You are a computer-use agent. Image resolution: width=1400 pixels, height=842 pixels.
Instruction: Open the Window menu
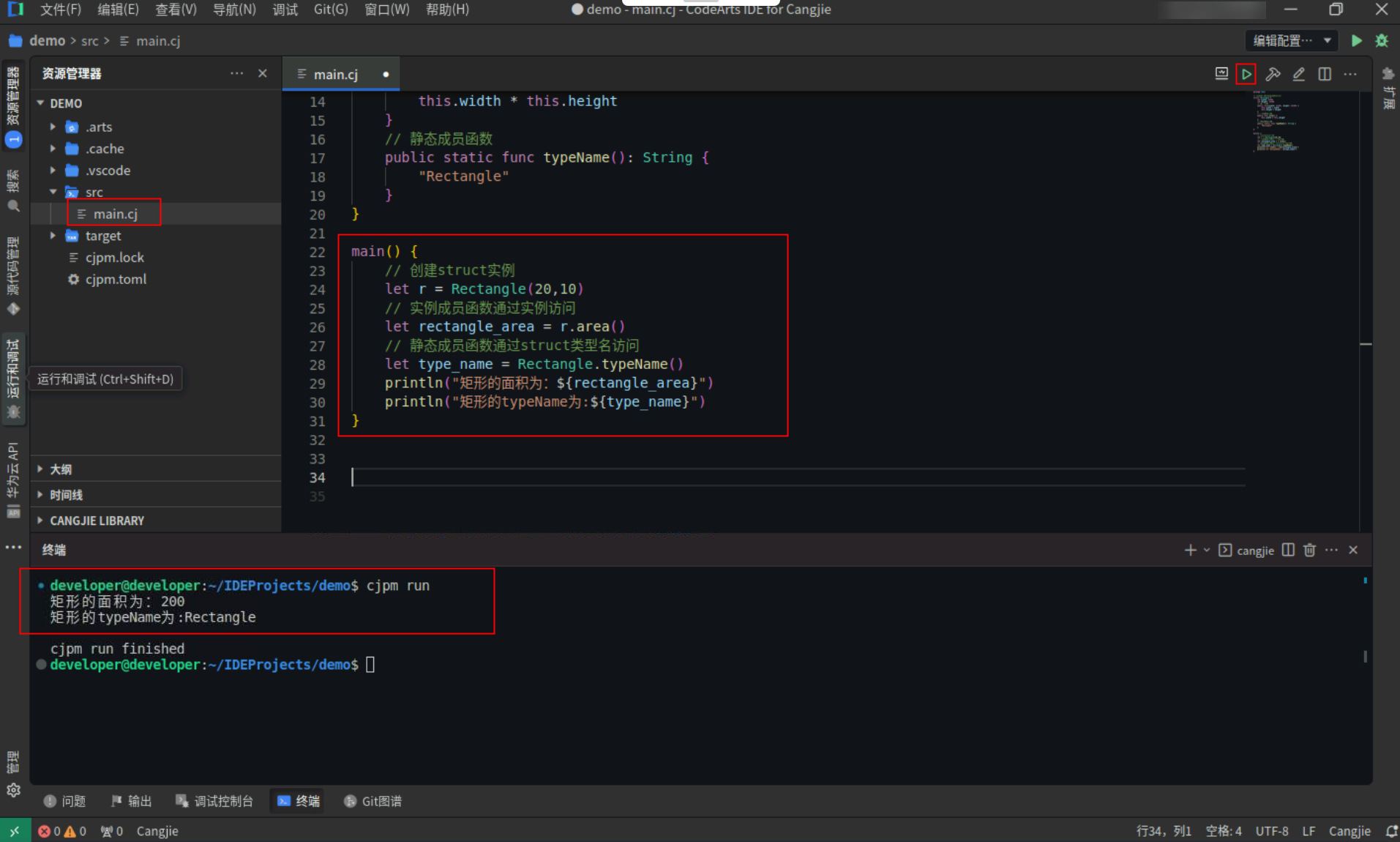(387, 10)
